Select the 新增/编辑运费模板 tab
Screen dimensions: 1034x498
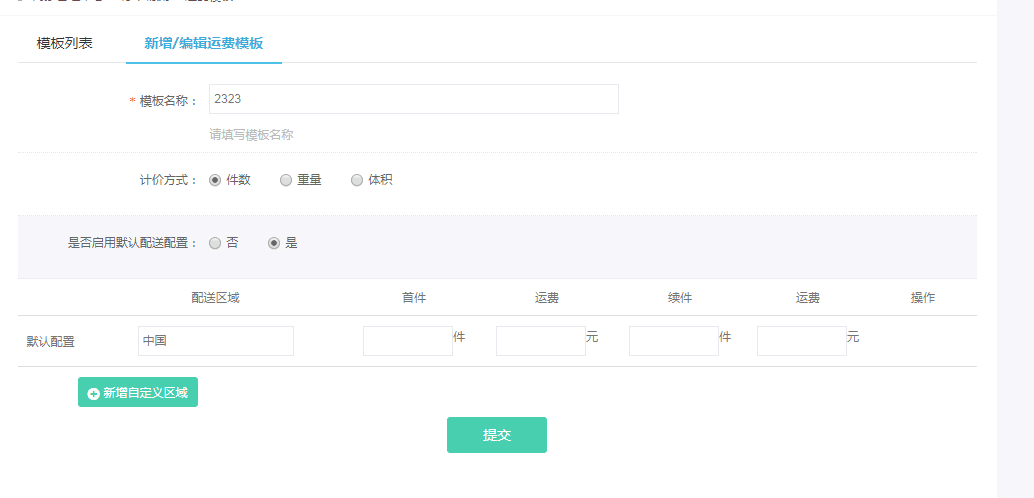204,44
